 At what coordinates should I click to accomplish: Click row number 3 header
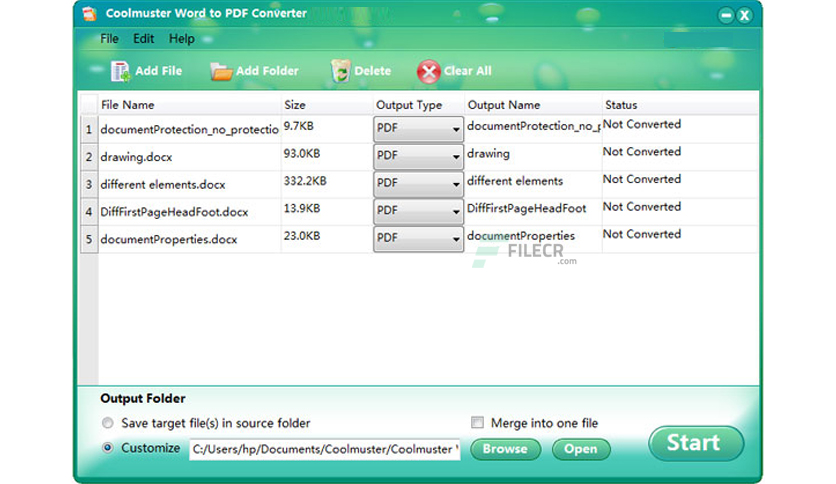click(x=89, y=184)
